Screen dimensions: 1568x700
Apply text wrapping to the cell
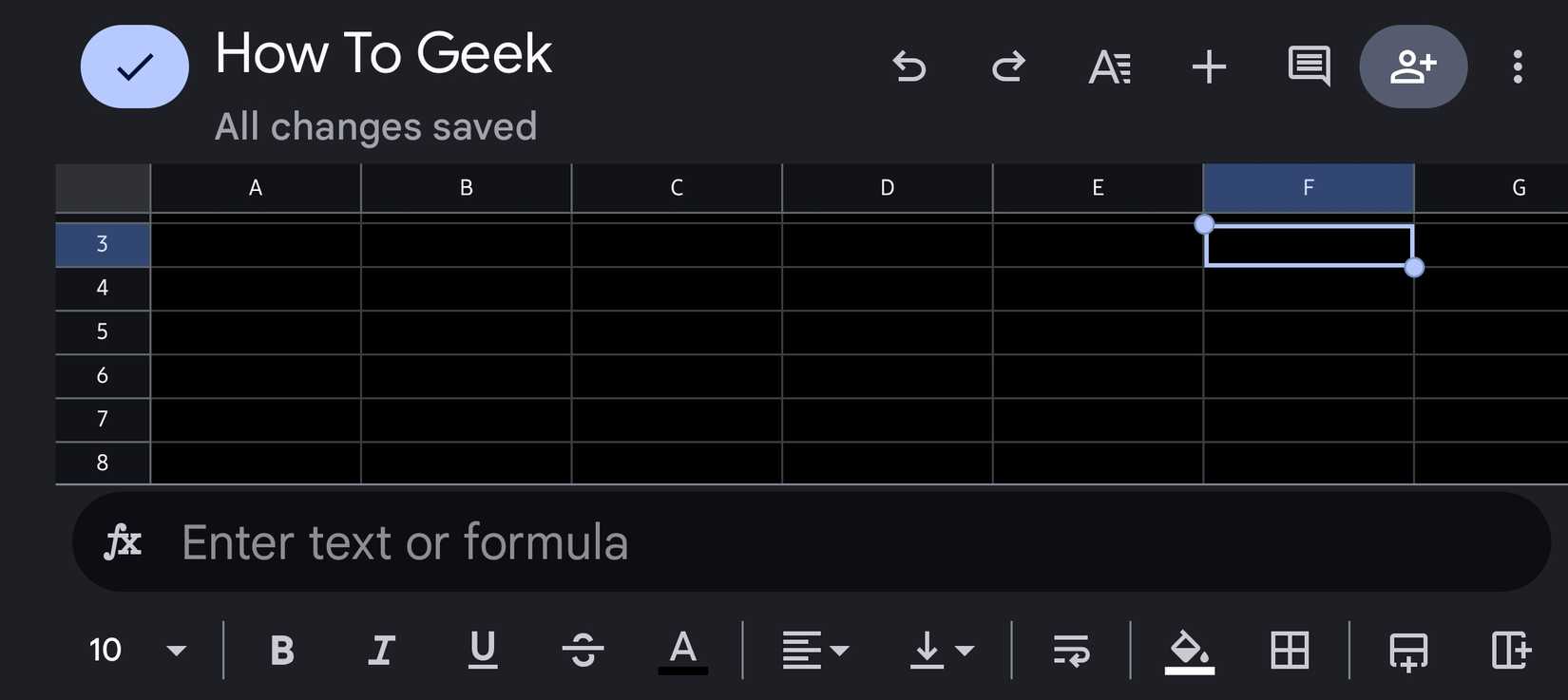tap(1072, 652)
